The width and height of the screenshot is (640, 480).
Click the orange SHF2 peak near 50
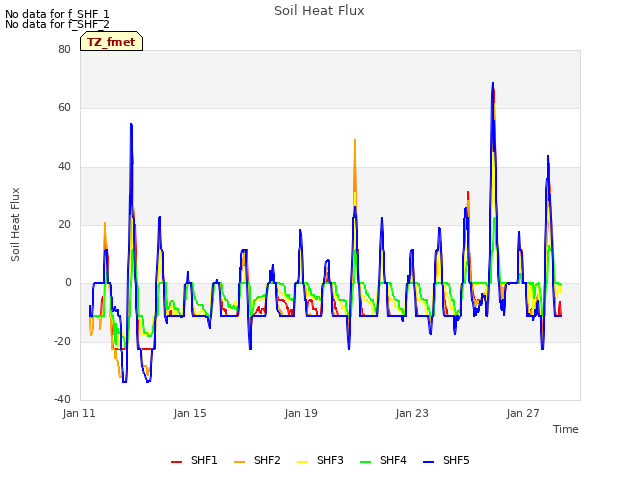tap(355, 142)
